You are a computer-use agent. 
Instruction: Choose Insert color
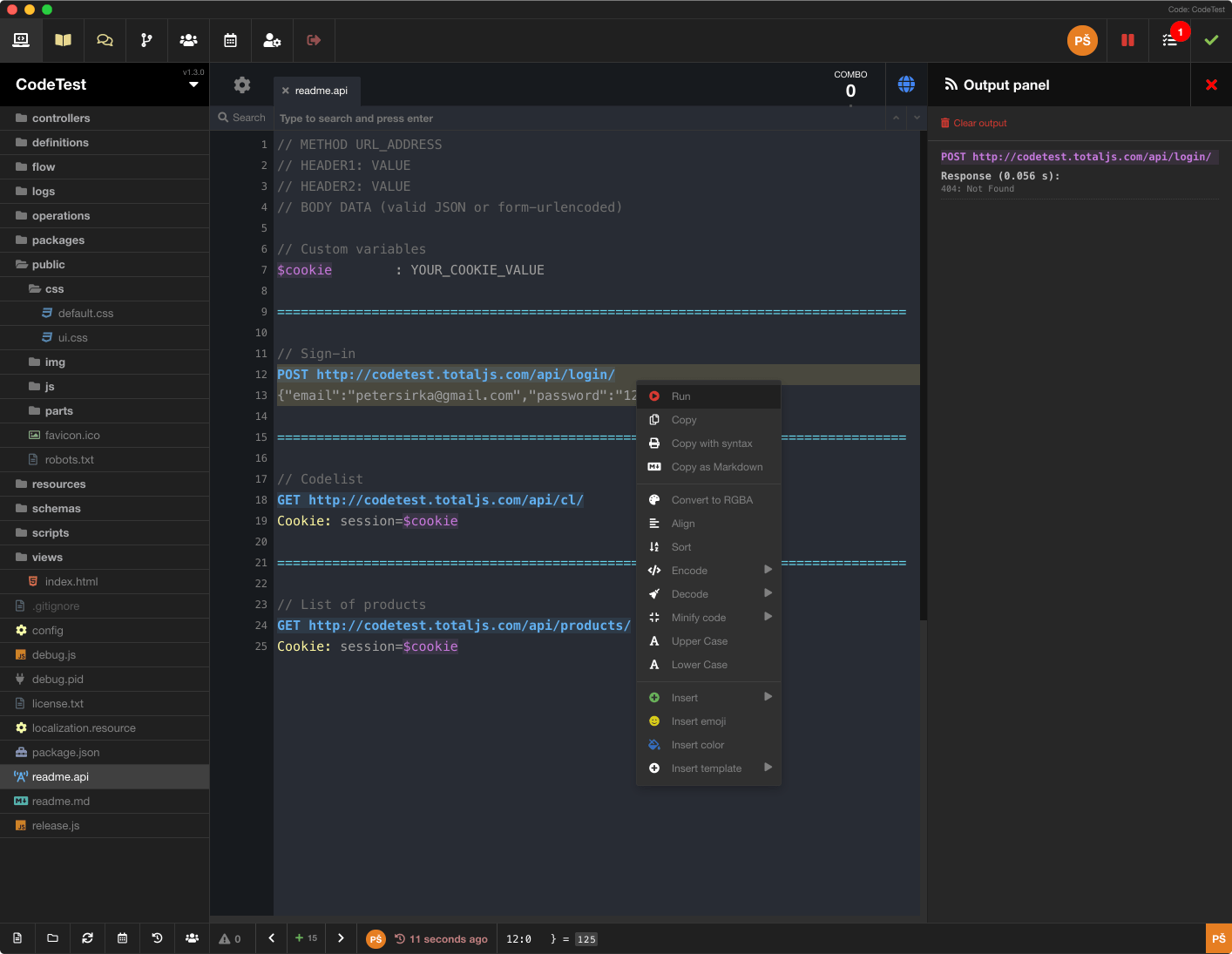[708, 744]
